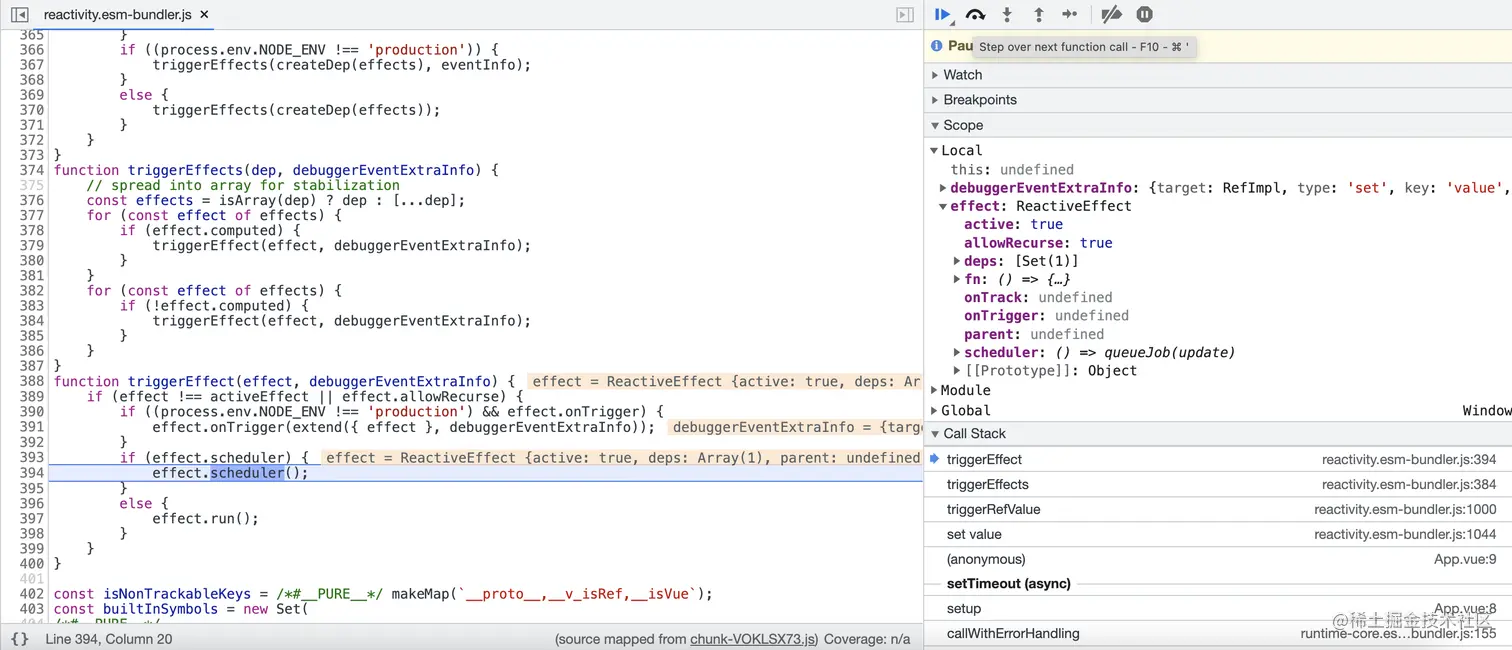Click 'onTrack: undefined' property
Image resolution: width=1512 pixels, height=650 pixels.
pyautogui.click(x=1038, y=298)
